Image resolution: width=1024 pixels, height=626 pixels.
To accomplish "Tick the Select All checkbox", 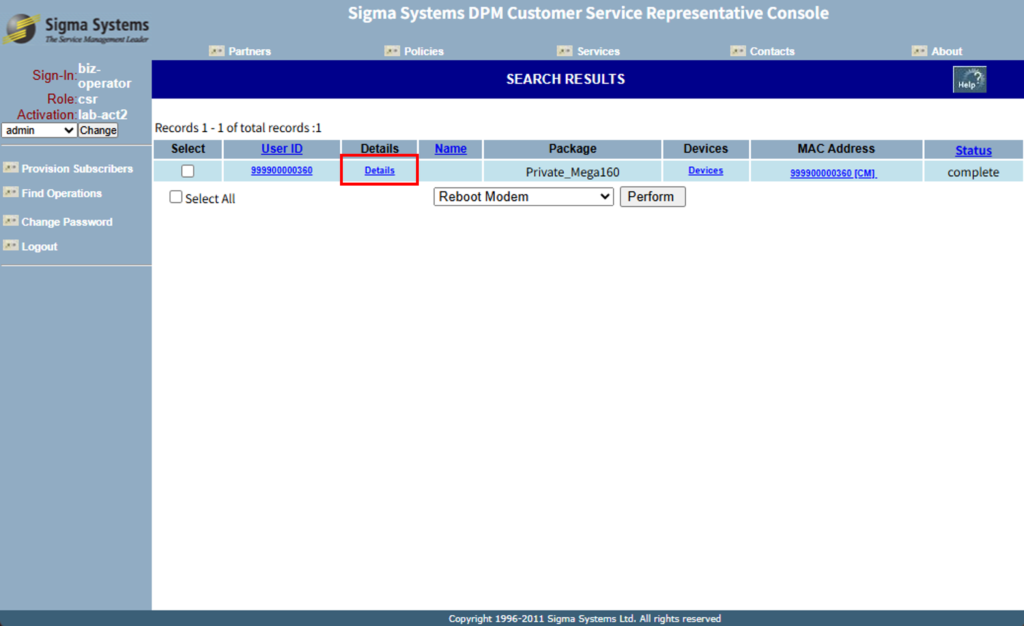I will tap(176, 198).
